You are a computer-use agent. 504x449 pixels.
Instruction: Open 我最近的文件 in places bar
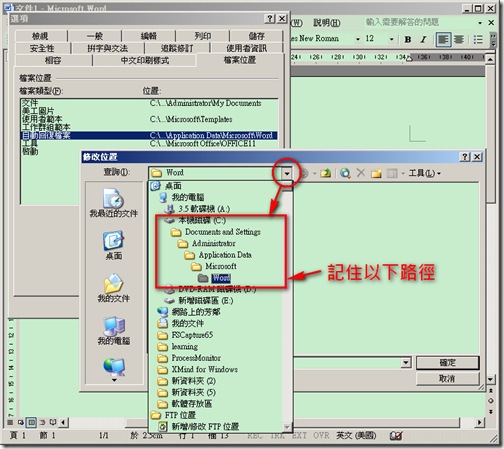(x=113, y=203)
